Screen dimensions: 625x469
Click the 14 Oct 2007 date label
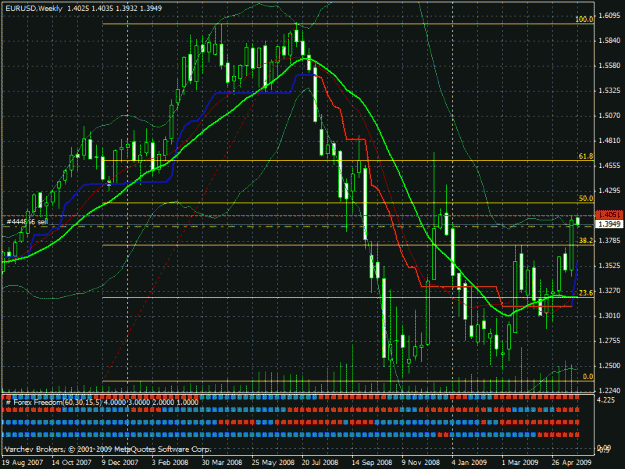[x=72, y=463]
